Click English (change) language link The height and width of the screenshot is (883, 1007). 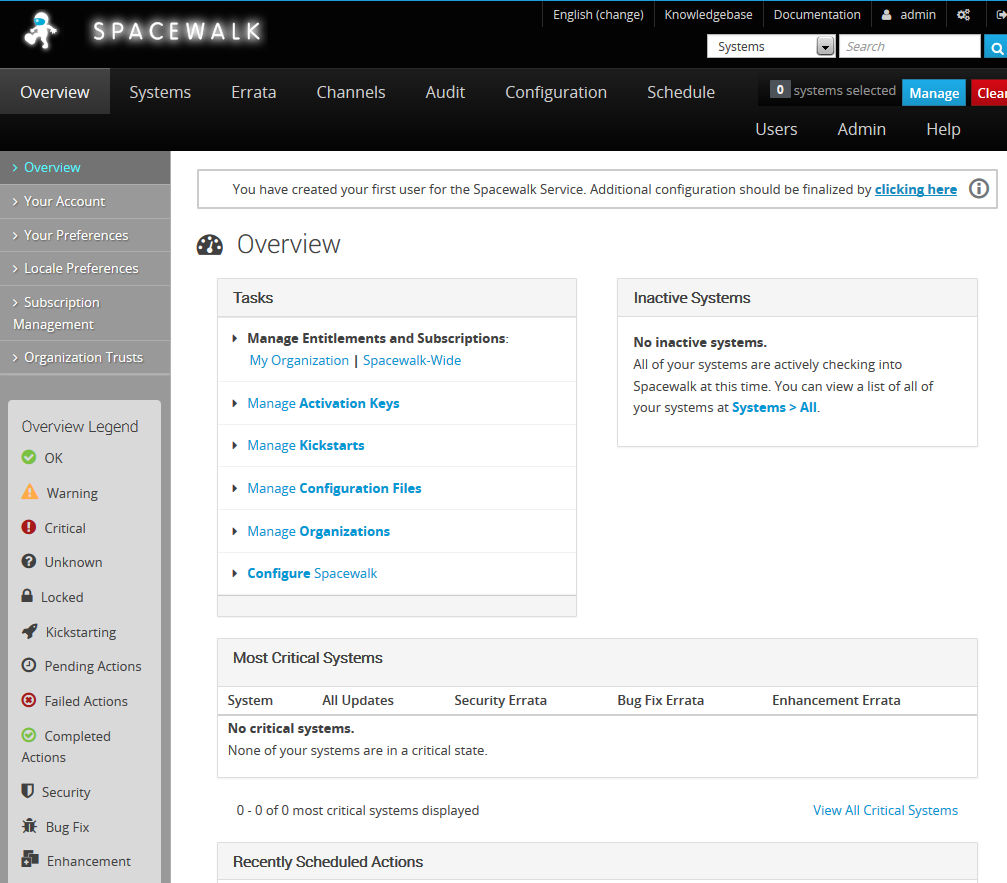[598, 15]
